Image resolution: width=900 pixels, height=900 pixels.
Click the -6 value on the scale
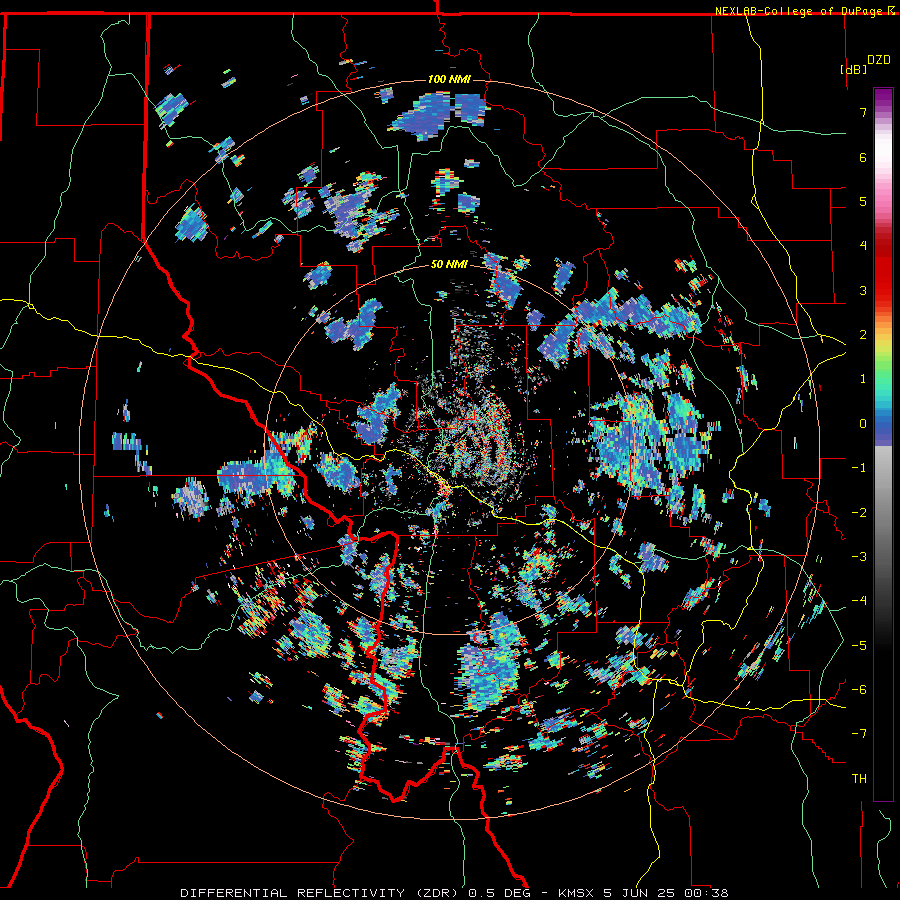point(859,689)
